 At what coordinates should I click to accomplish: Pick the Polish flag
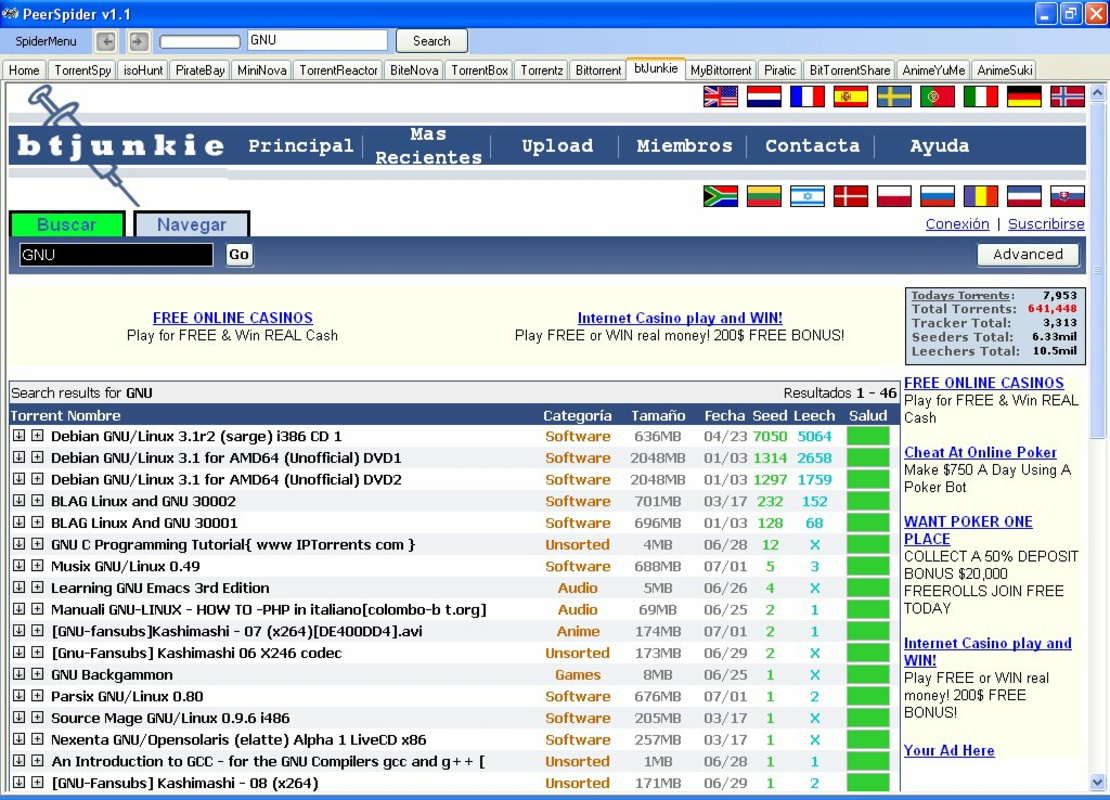pyautogui.click(x=893, y=196)
